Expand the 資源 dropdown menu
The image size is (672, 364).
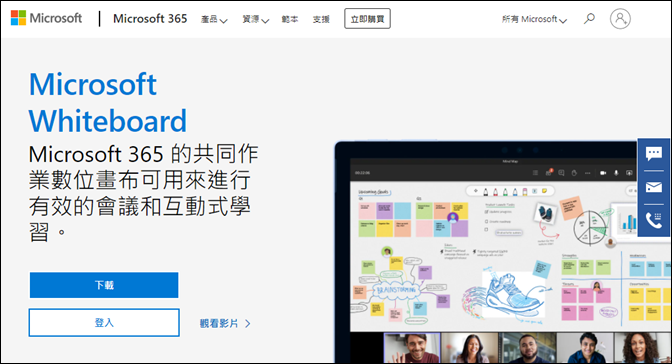pos(255,19)
